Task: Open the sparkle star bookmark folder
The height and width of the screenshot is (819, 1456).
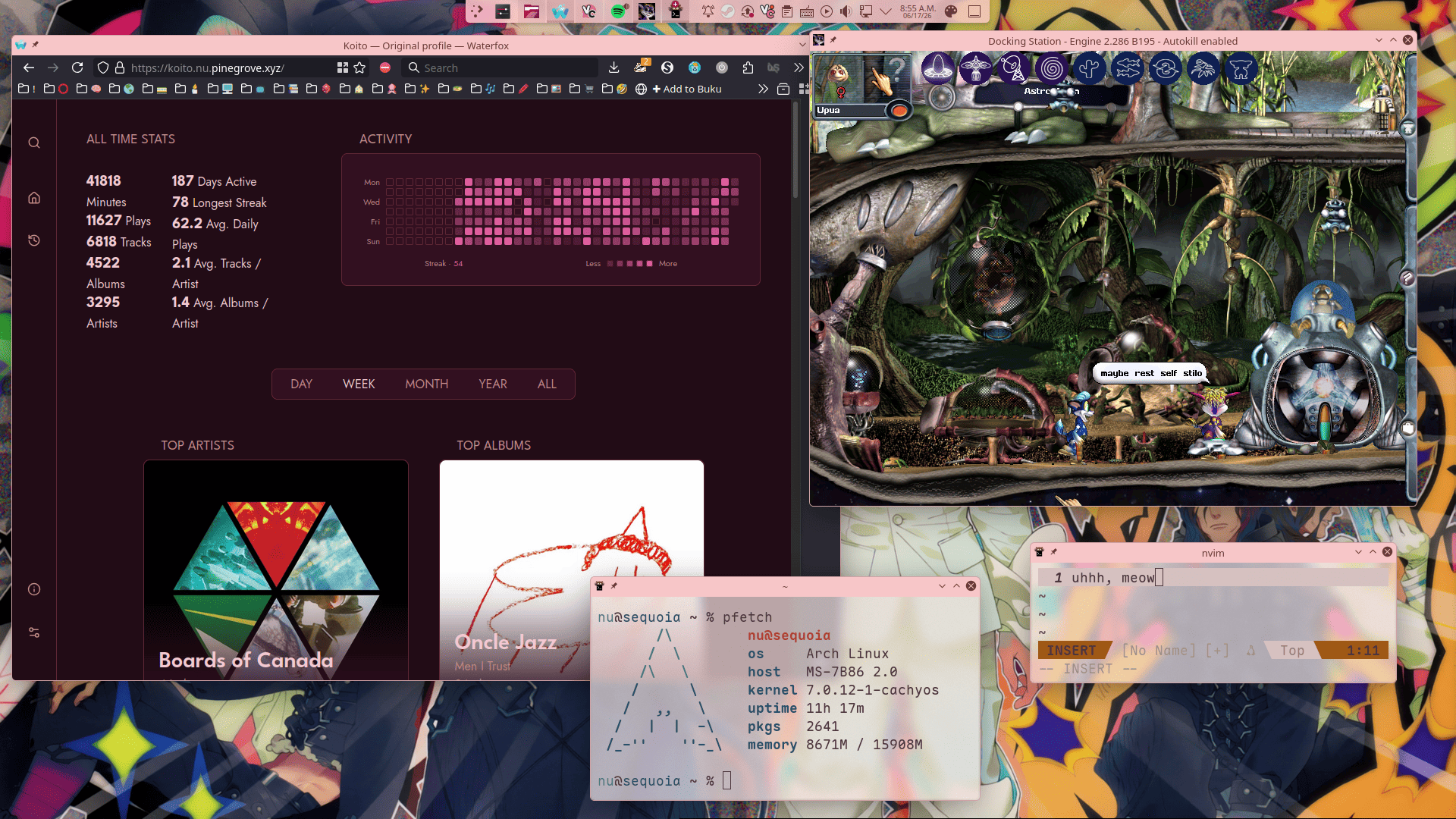Action: coord(418,89)
